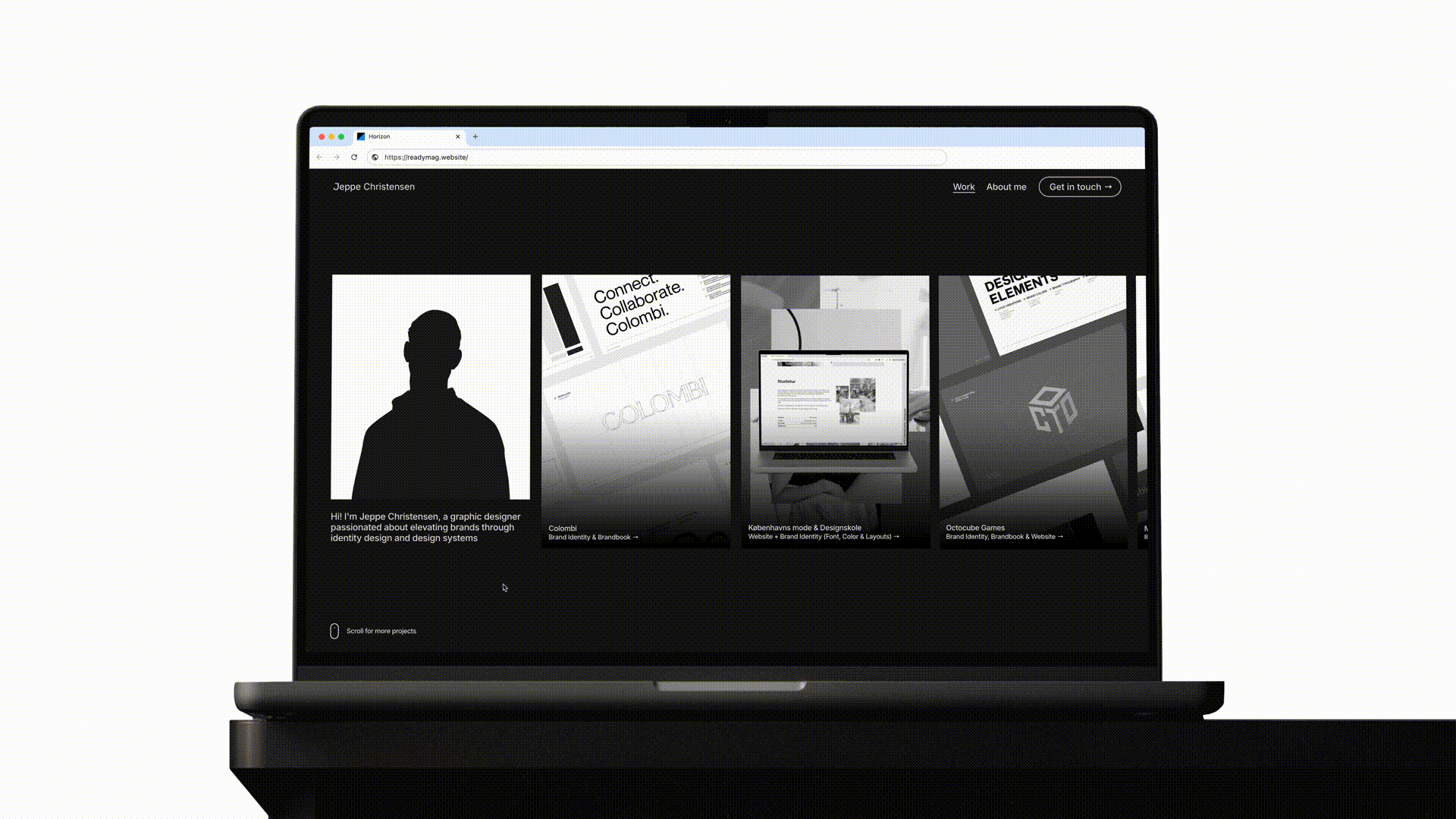
Task: Click the Jeppe Christensen site name
Action: coord(374,187)
